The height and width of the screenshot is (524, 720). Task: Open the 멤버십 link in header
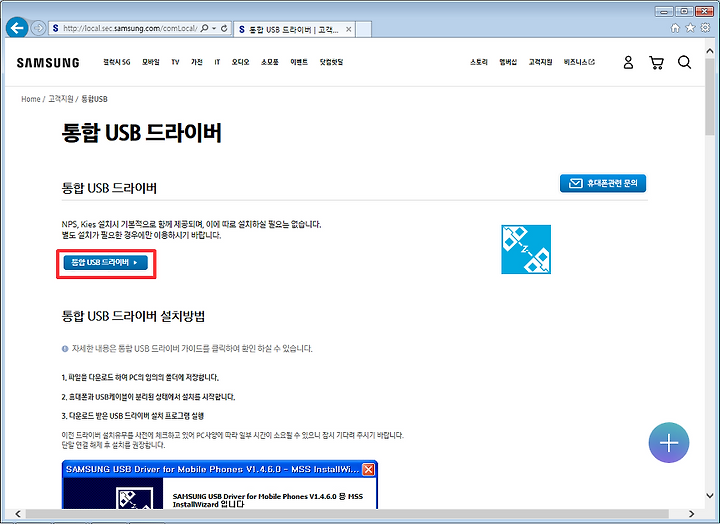[508, 62]
